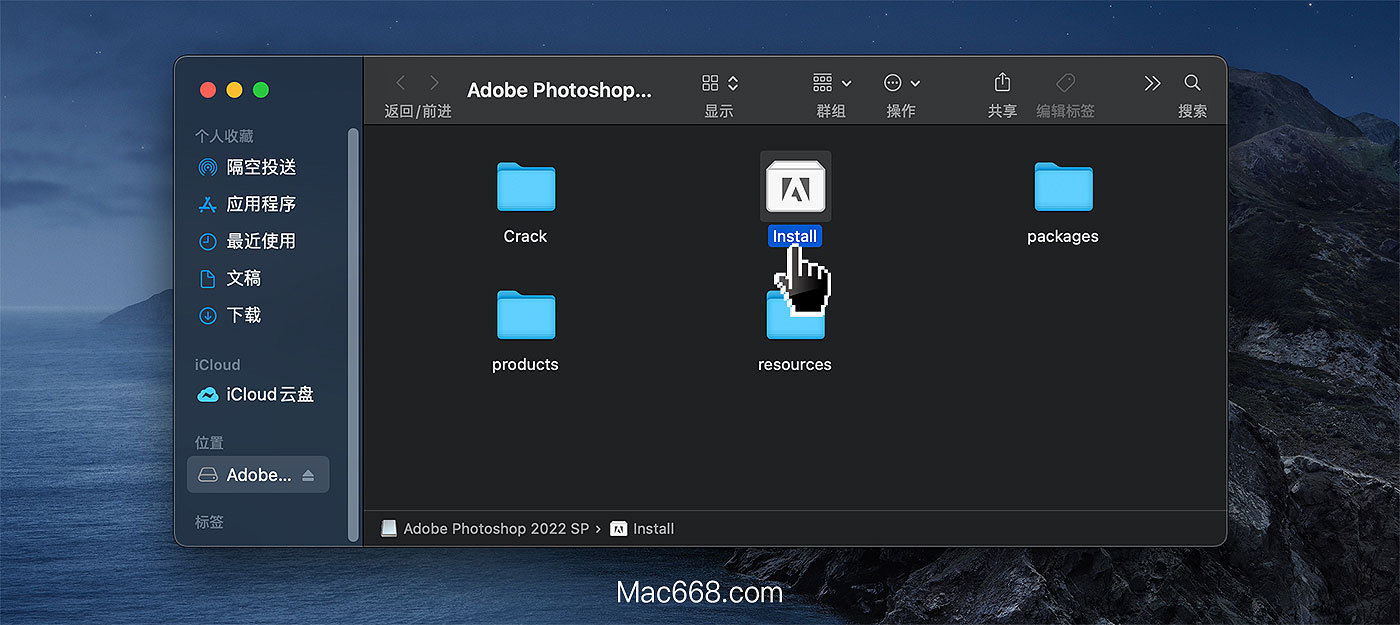The image size is (1400, 625).
Task: Click the sidebar vertical scrollbar
Action: click(352, 335)
